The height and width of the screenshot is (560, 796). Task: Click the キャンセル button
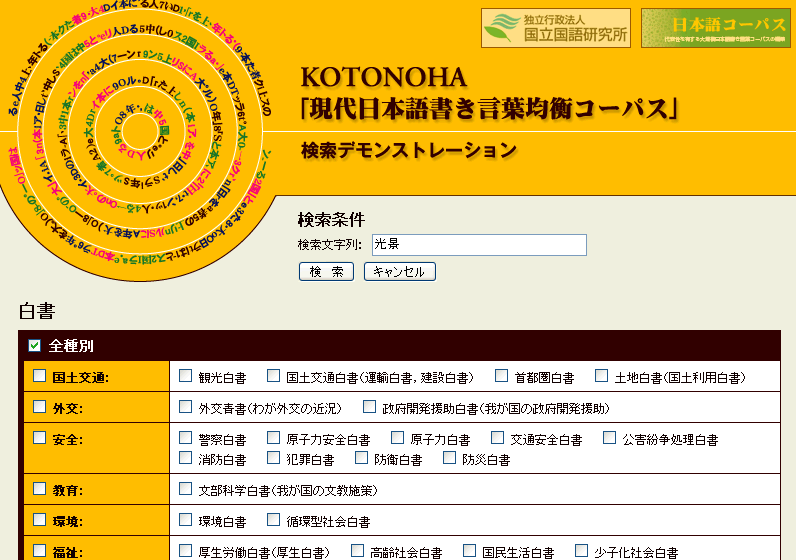point(400,272)
